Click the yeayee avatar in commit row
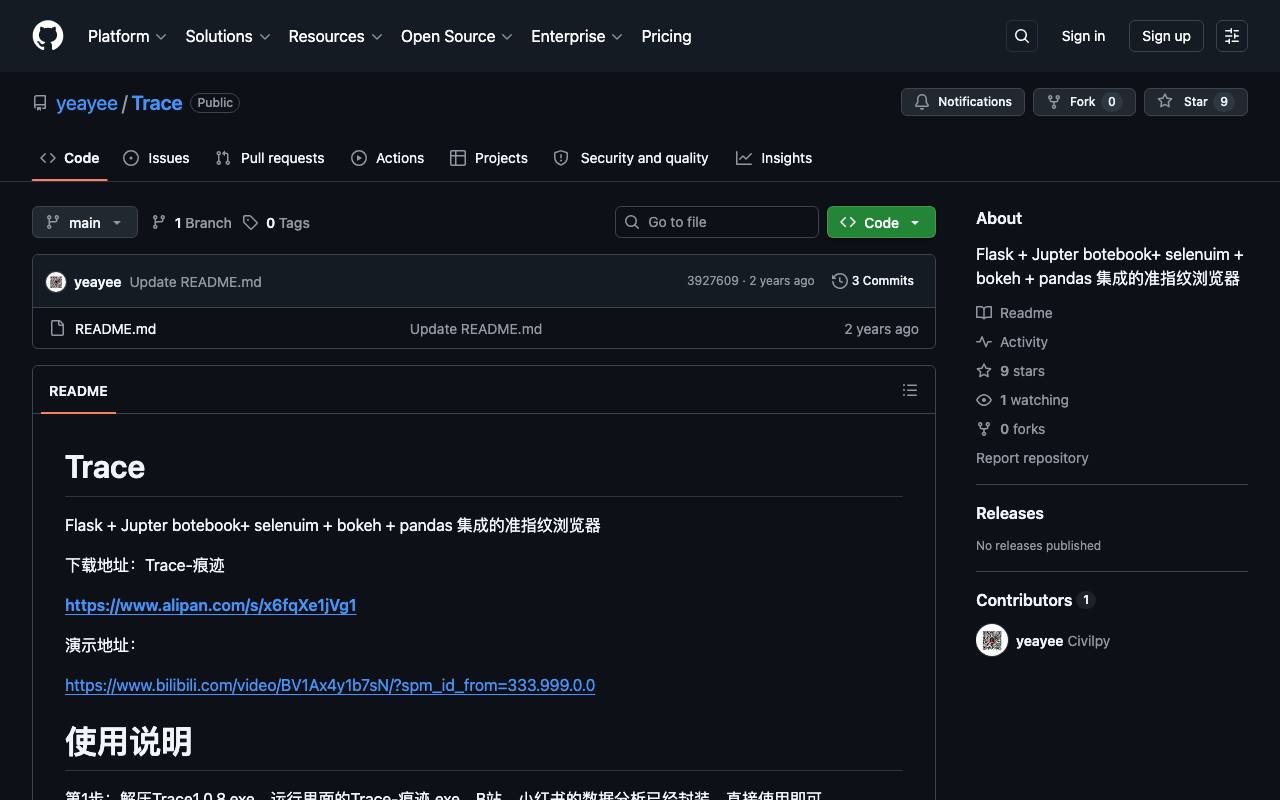 (x=56, y=282)
